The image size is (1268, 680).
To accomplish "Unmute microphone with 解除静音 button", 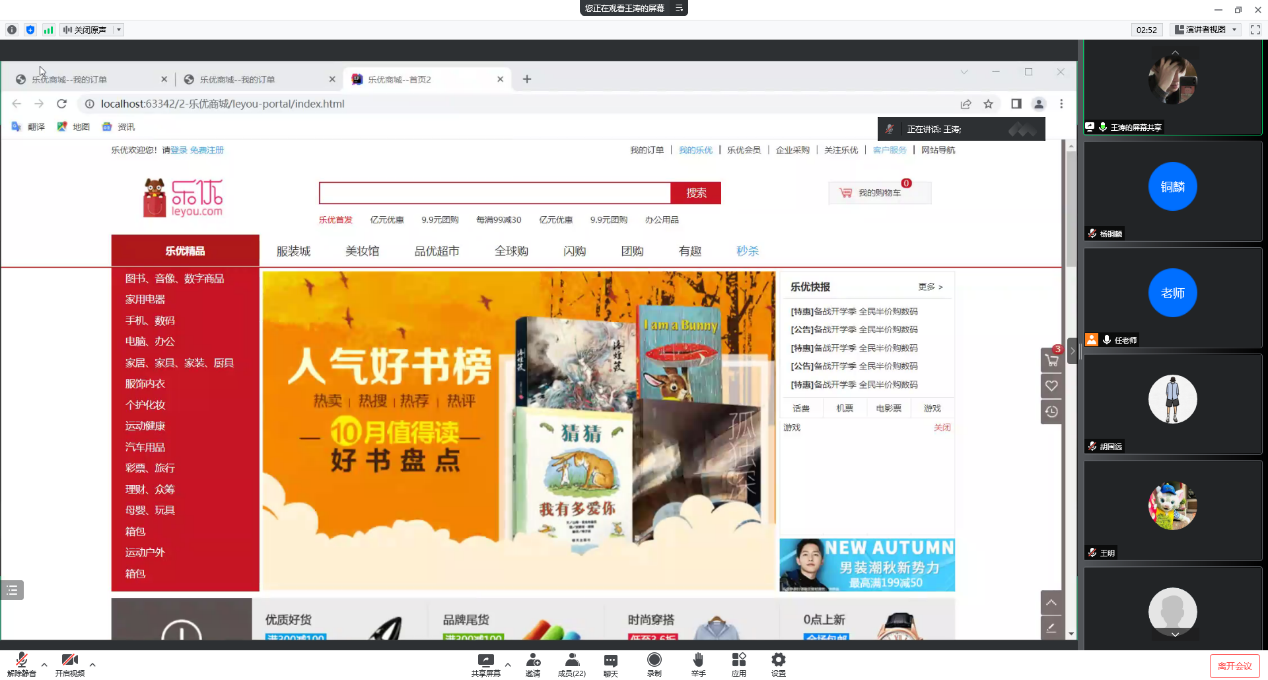I will click(x=21, y=664).
